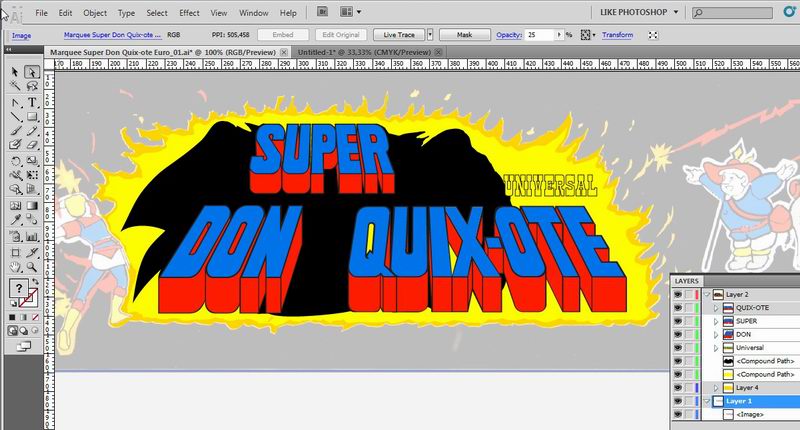Select the Direct Selection tool
Image resolution: width=800 pixels, height=430 pixels.
32,72
